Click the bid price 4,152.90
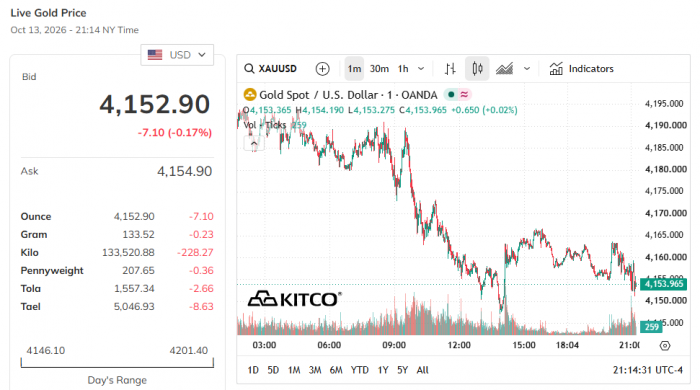The width and height of the screenshot is (700, 390). coord(154,104)
